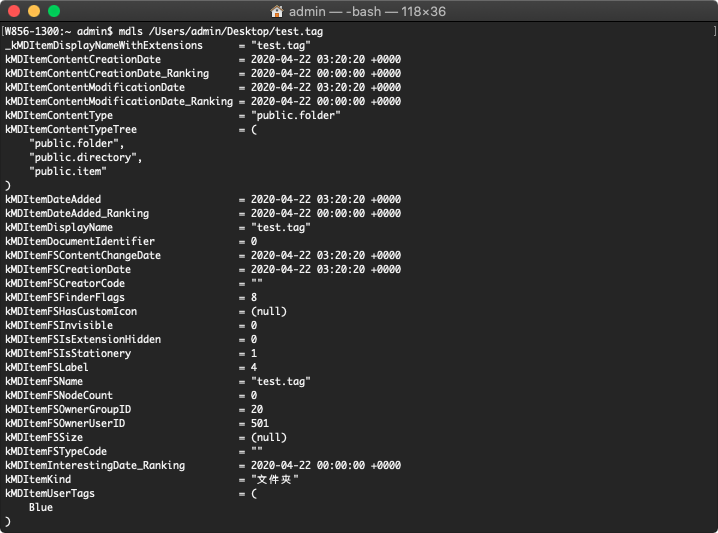Viewport: 718px width, 533px height.
Task: Click 'kMDItemFSFinderFlags' attribute name
Action: pyautogui.click(x=65, y=298)
